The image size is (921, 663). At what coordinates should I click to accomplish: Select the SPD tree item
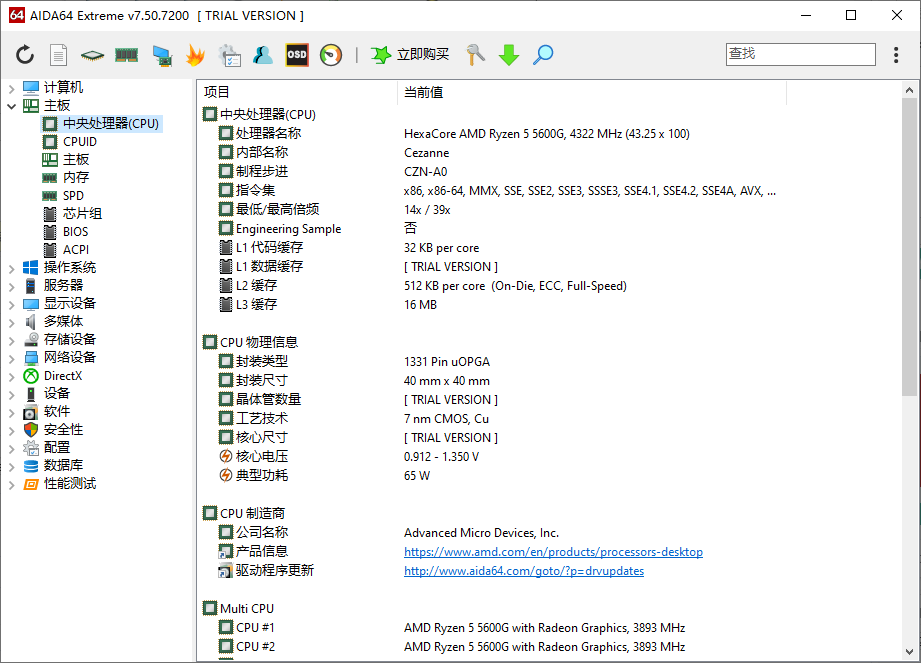[73, 196]
